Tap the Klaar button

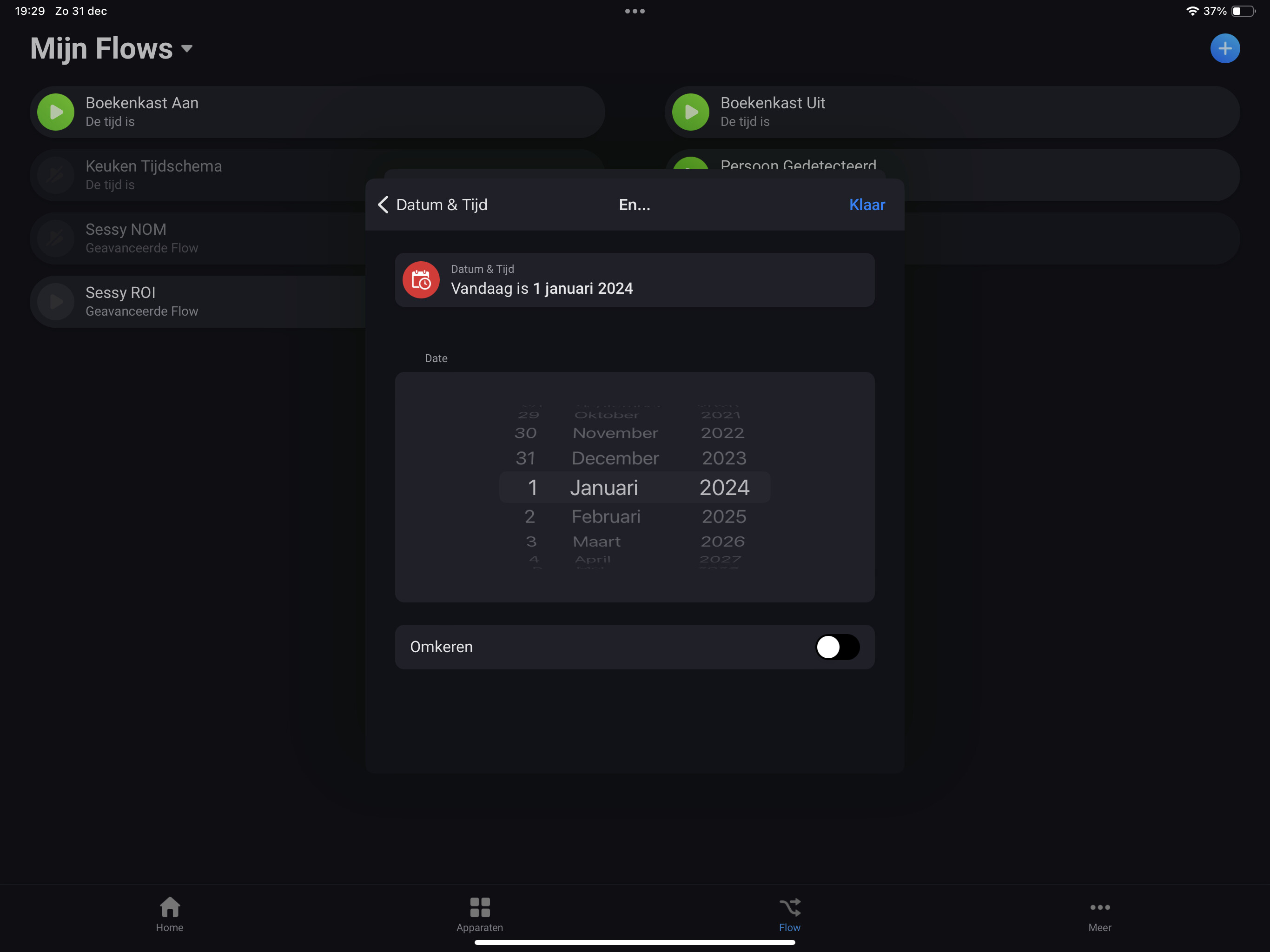[867, 205]
